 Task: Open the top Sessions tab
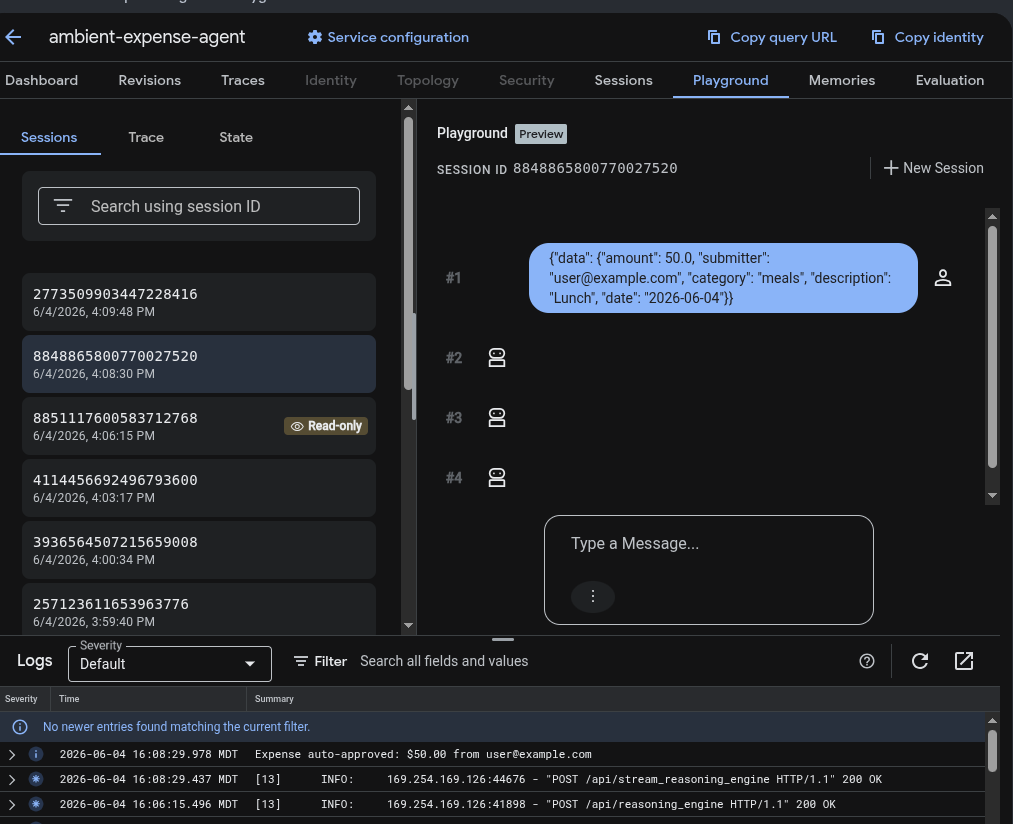click(x=623, y=80)
